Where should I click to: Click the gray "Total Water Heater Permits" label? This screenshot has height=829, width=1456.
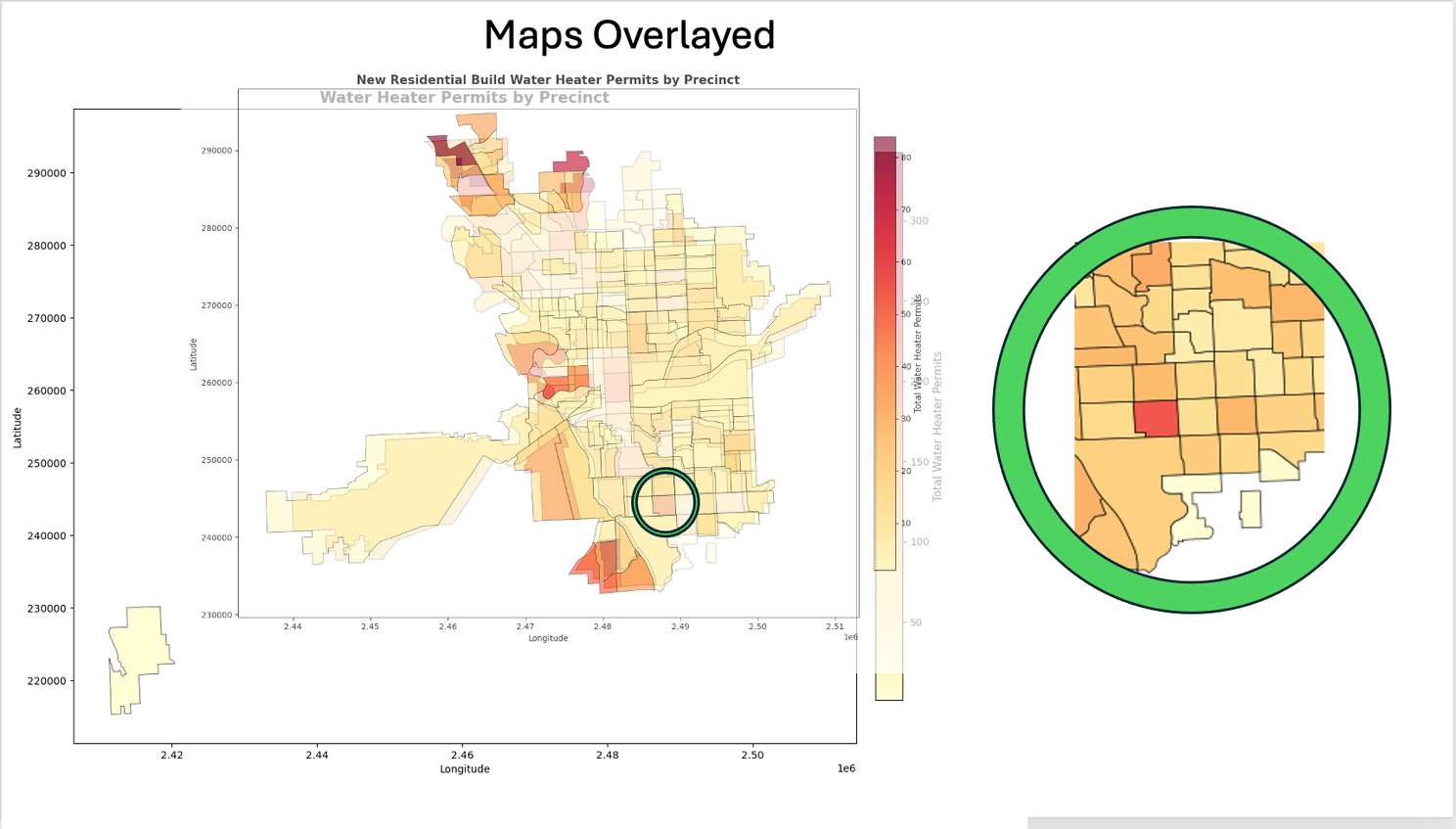937,427
